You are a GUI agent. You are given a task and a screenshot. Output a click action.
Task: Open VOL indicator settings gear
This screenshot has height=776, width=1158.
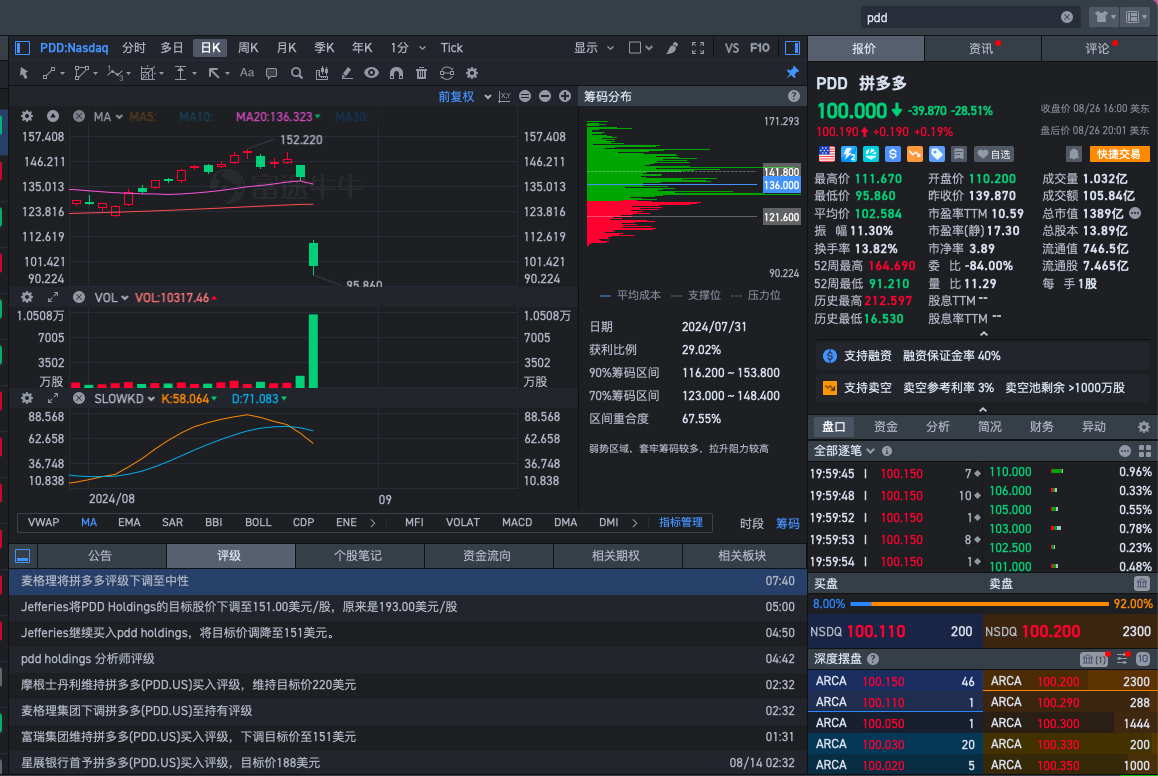27,297
